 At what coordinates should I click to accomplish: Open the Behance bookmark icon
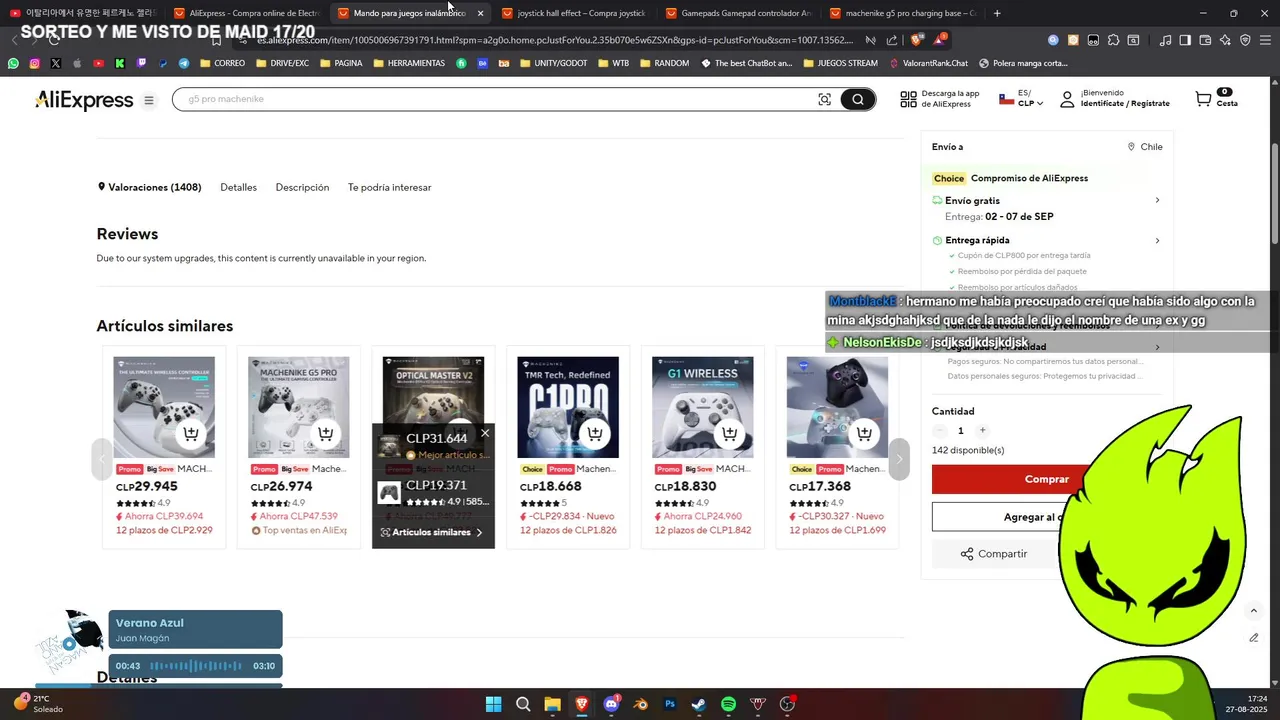pyautogui.click(x=483, y=63)
